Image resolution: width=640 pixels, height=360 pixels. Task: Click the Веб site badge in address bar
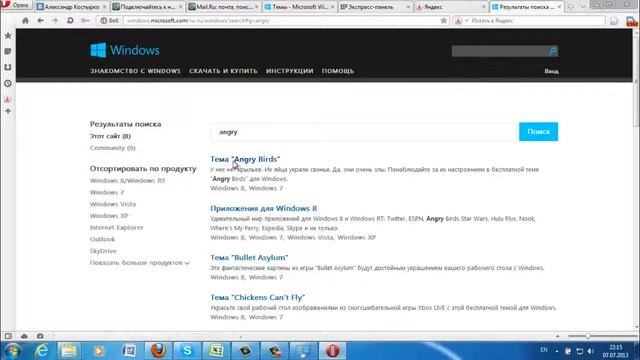point(110,20)
